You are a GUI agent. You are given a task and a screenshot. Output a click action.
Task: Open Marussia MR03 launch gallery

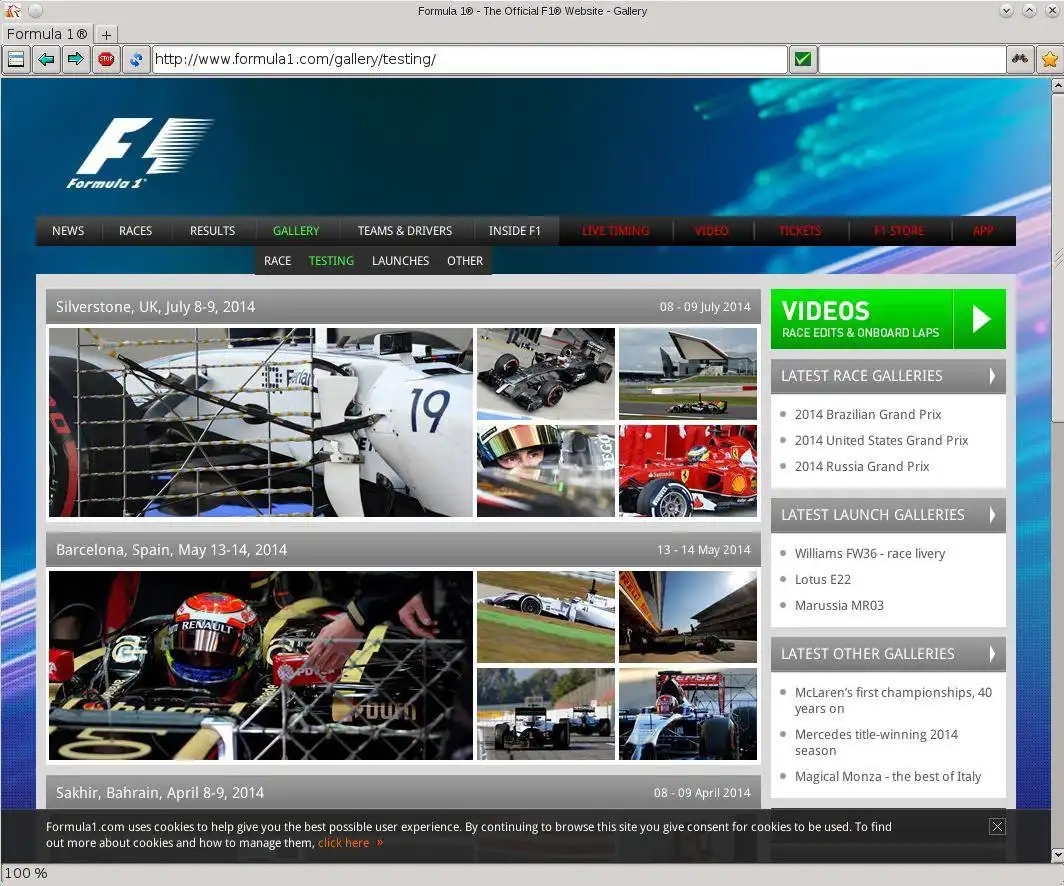point(839,605)
